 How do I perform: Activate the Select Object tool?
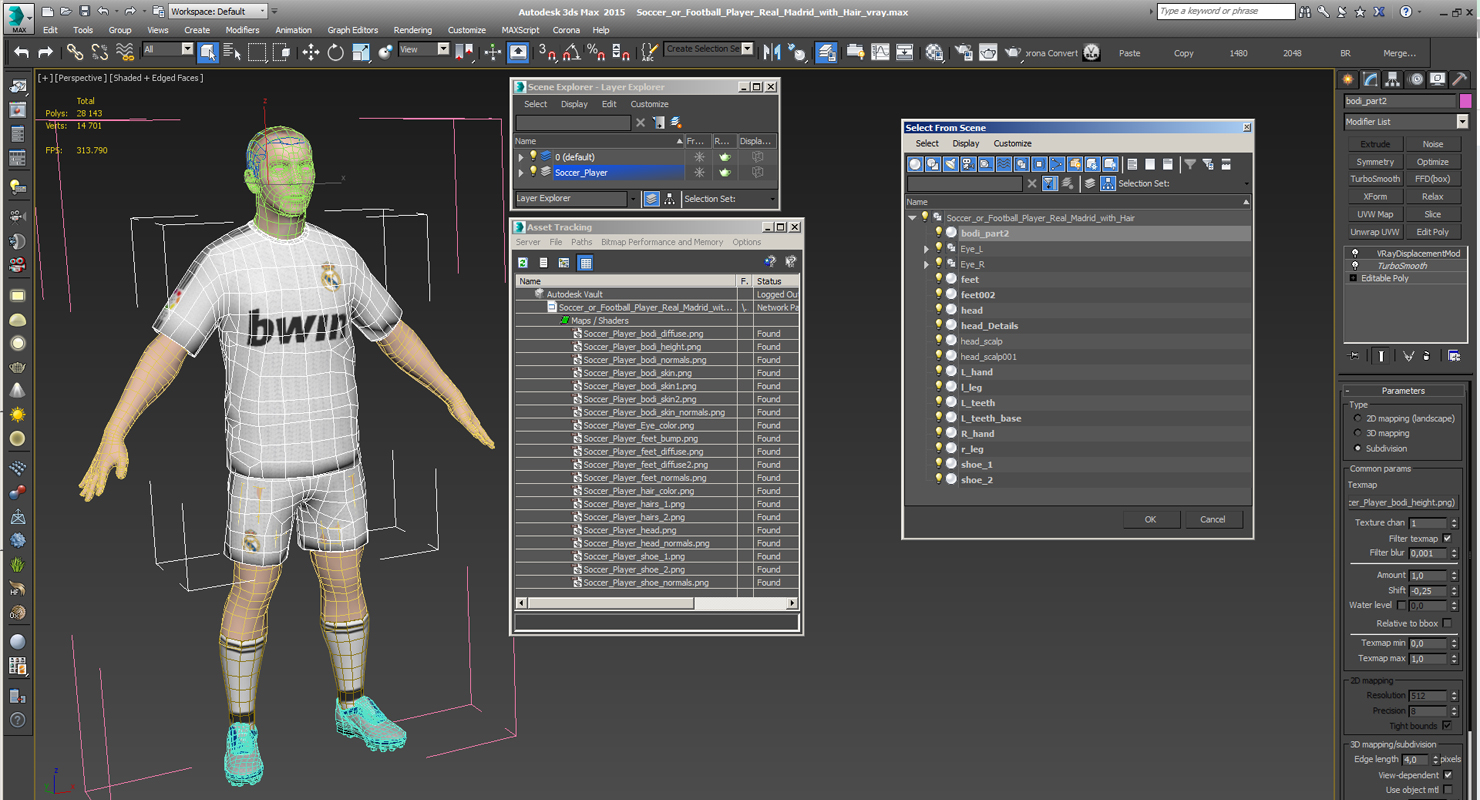tap(208, 52)
